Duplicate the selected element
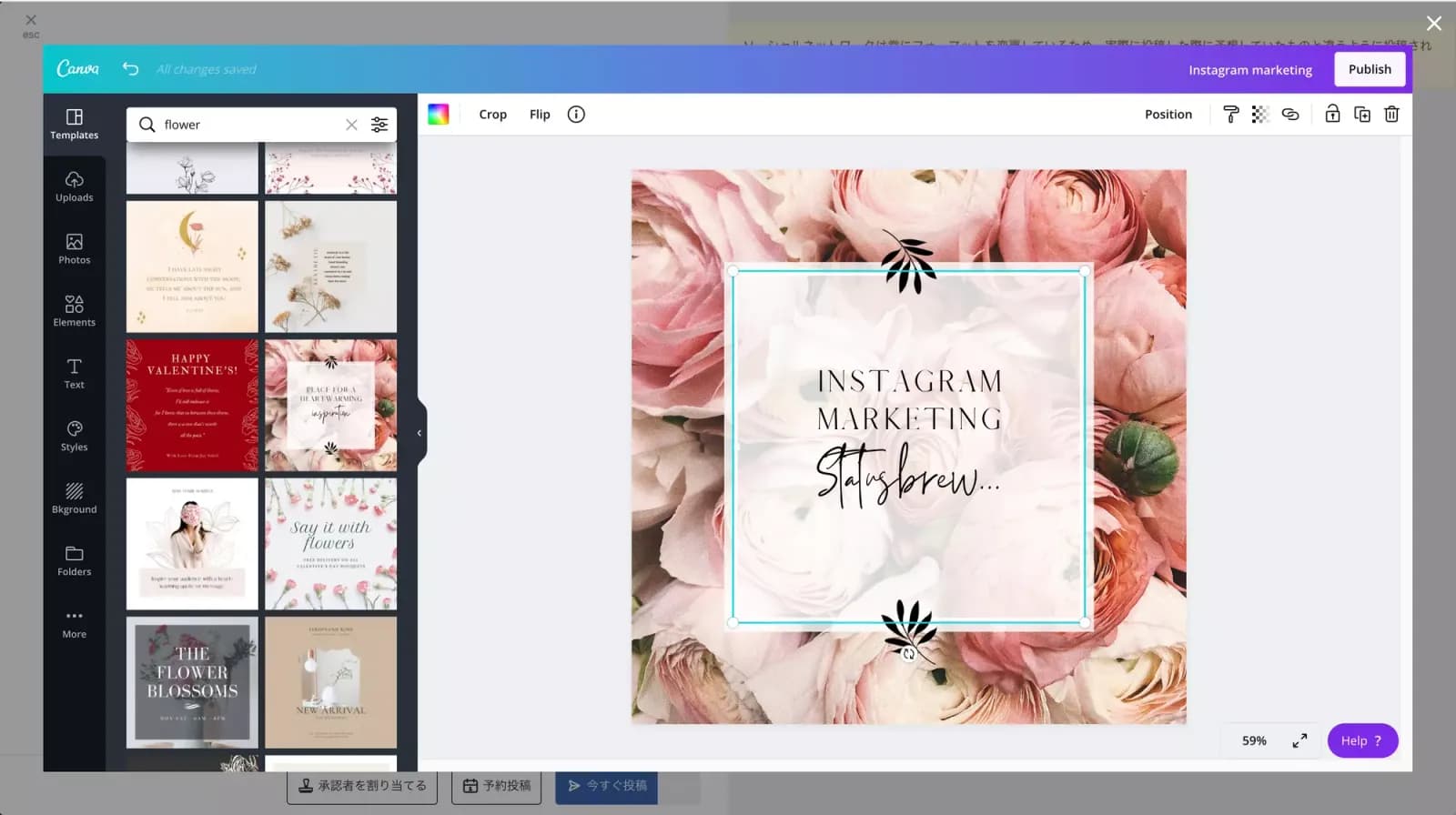Screen dimensions: 1456x815 pos(1362,115)
